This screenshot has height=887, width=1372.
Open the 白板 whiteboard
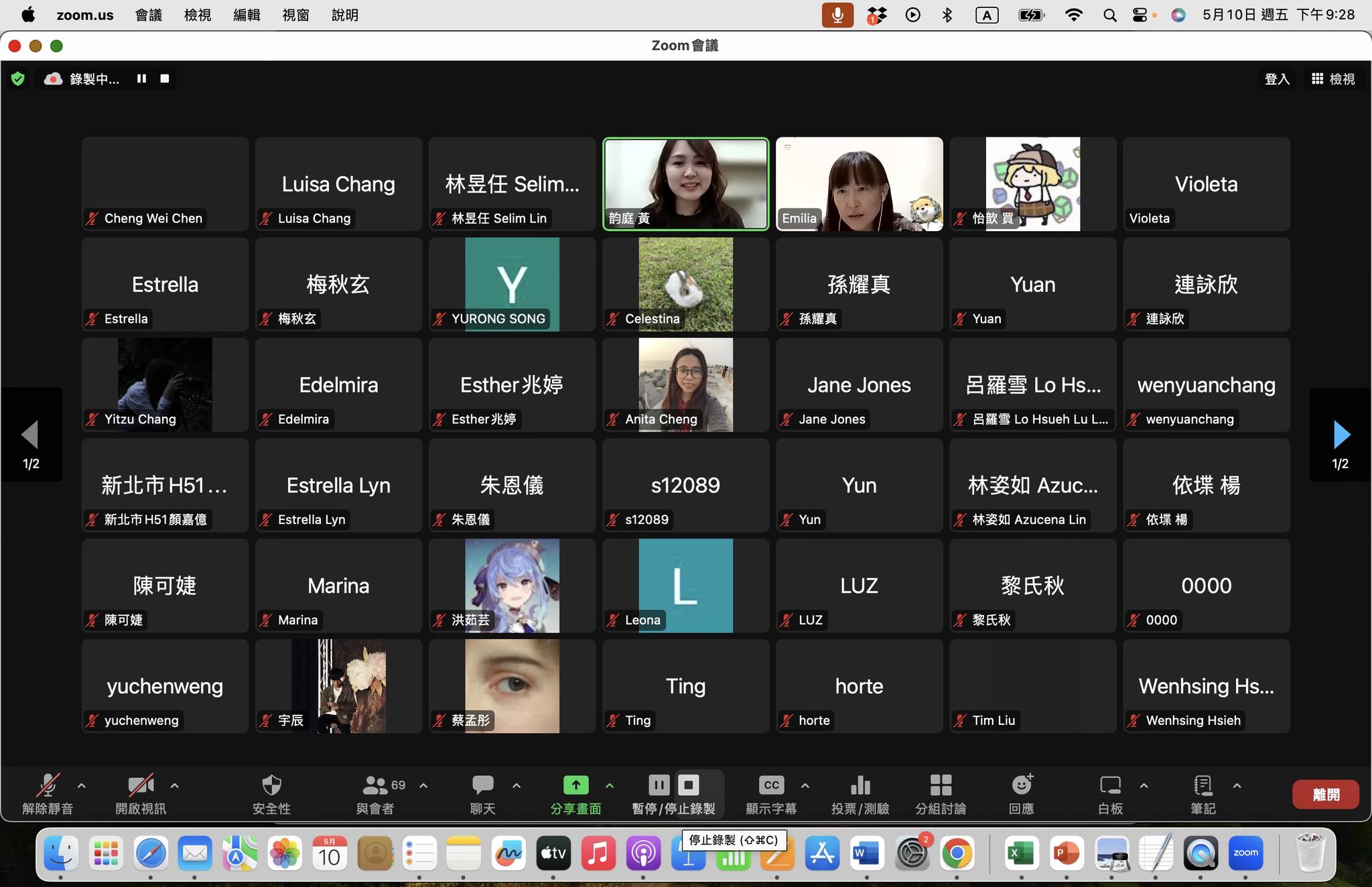(x=1110, y=795)
